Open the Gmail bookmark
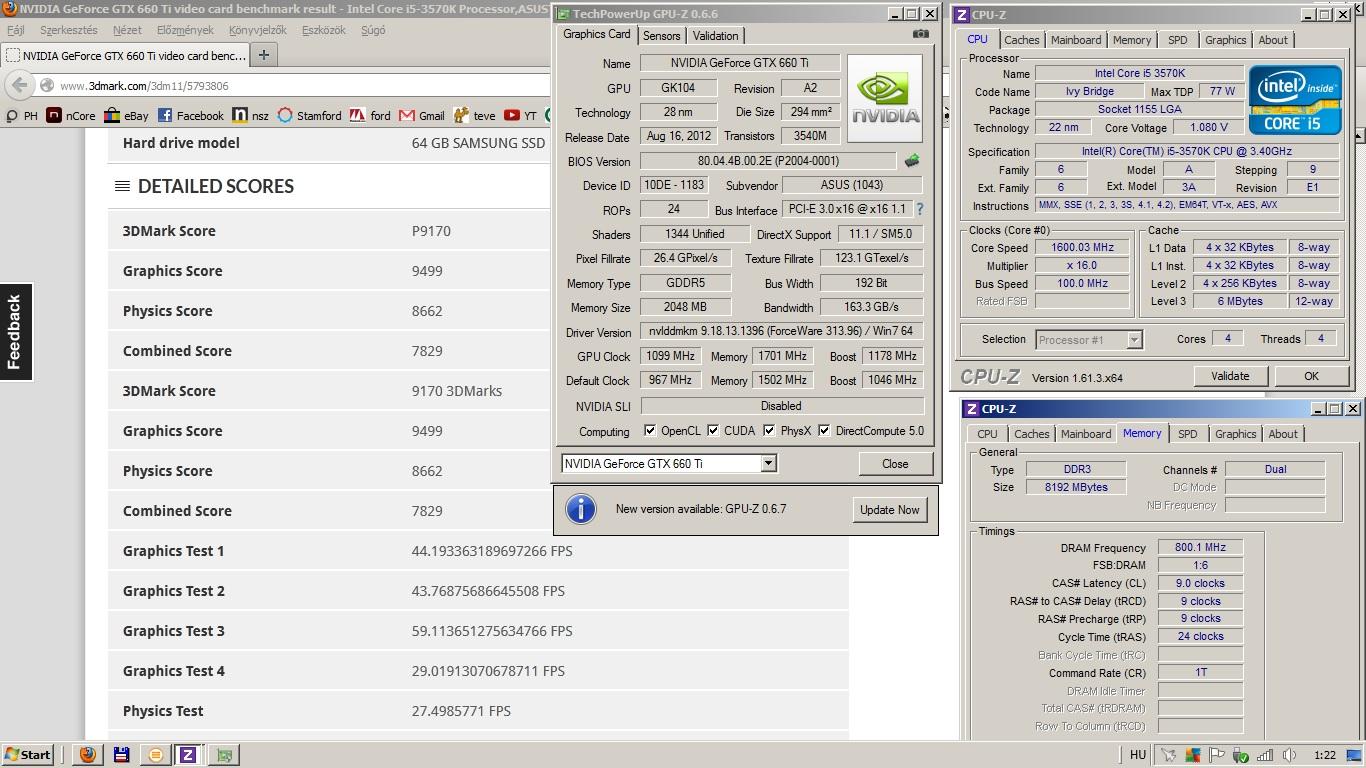 pos(422,116)
